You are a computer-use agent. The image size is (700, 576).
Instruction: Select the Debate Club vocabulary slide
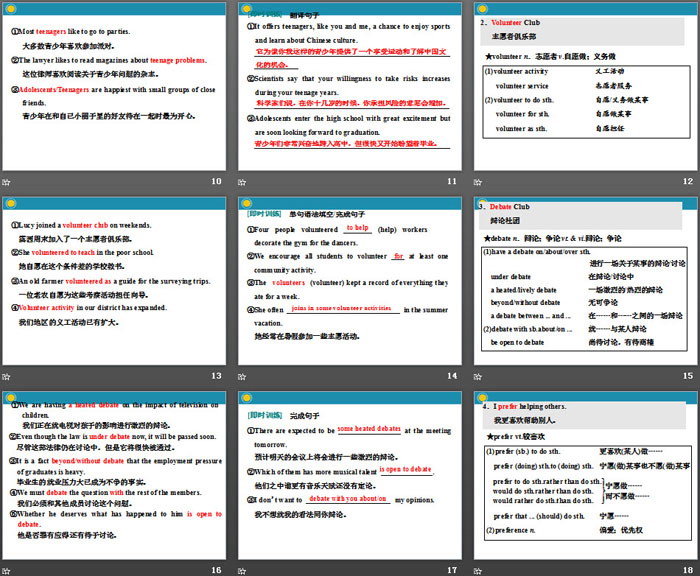pos(584,280)
